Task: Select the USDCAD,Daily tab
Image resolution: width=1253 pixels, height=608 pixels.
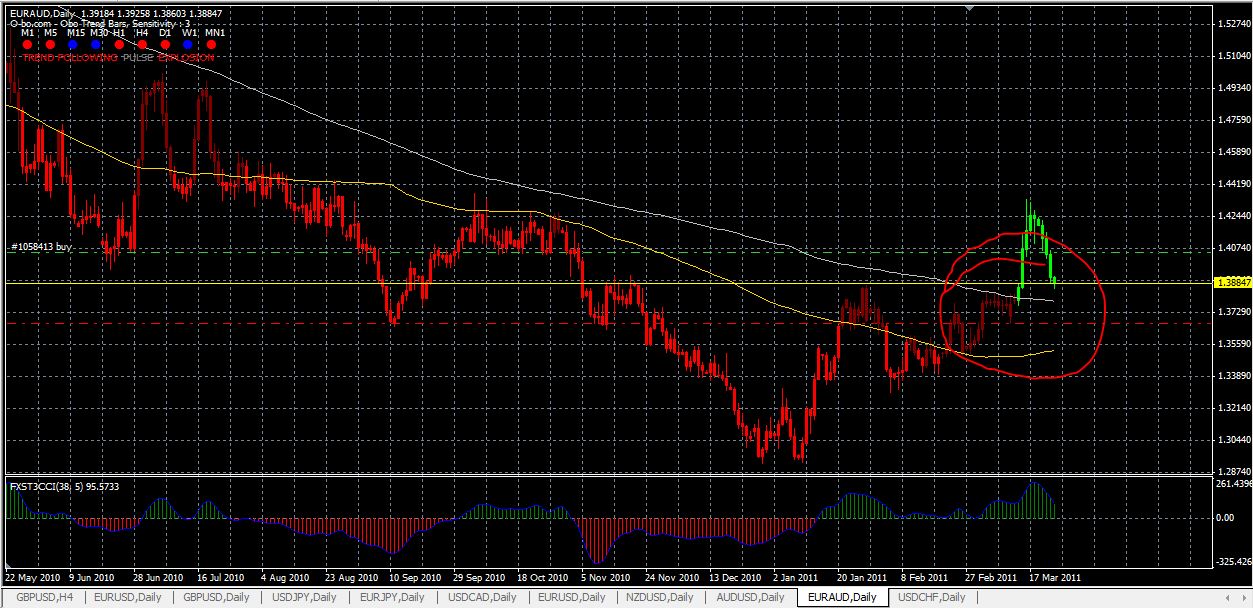Action: point(483,597)
